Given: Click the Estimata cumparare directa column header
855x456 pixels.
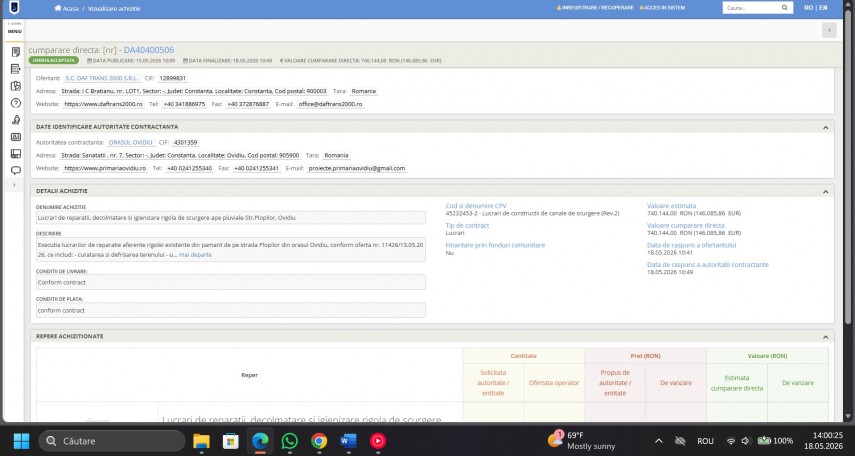Looking at the screenshot, I should click(737, 383).
